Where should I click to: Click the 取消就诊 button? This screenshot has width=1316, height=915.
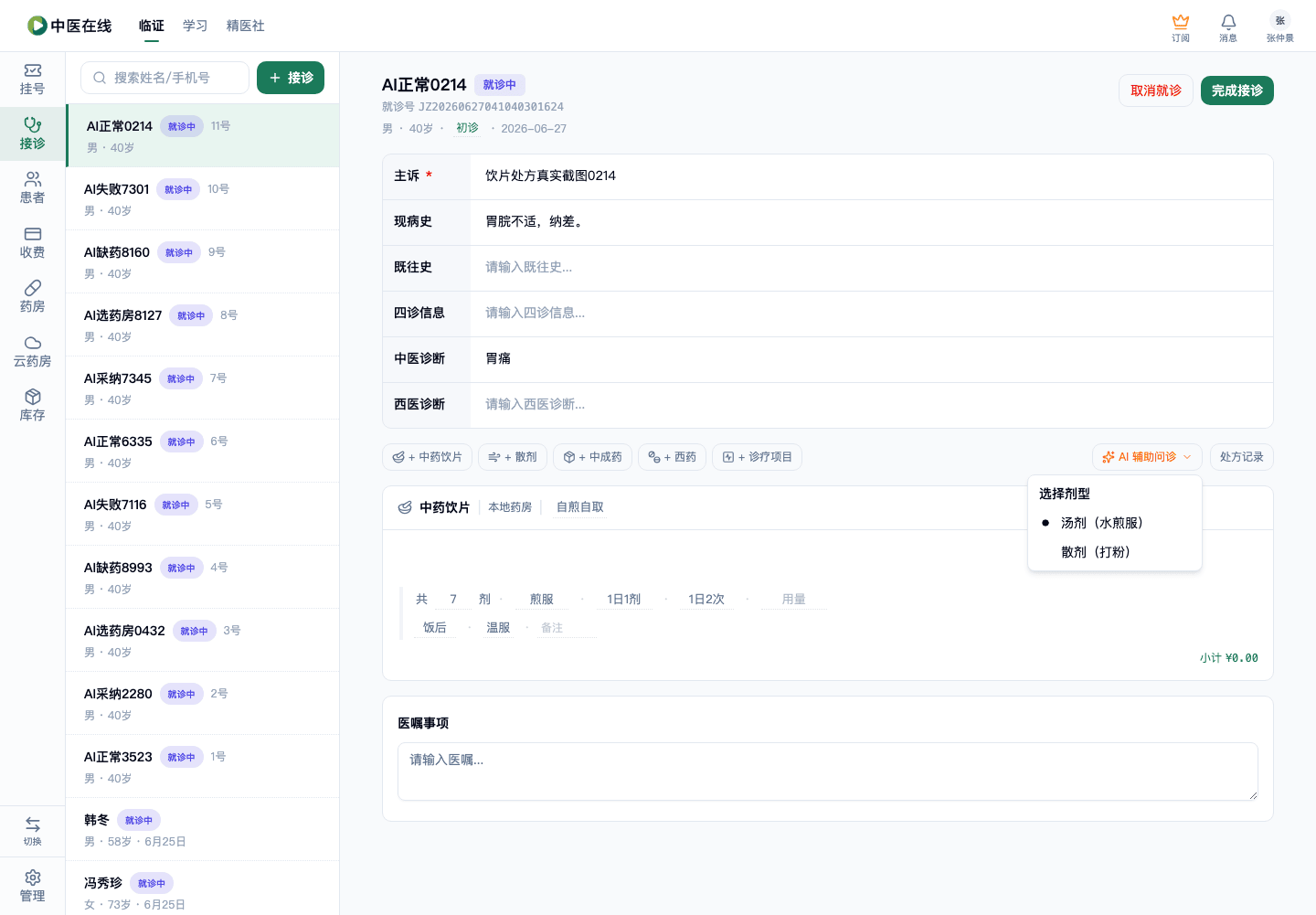(x=1156, y=90)
